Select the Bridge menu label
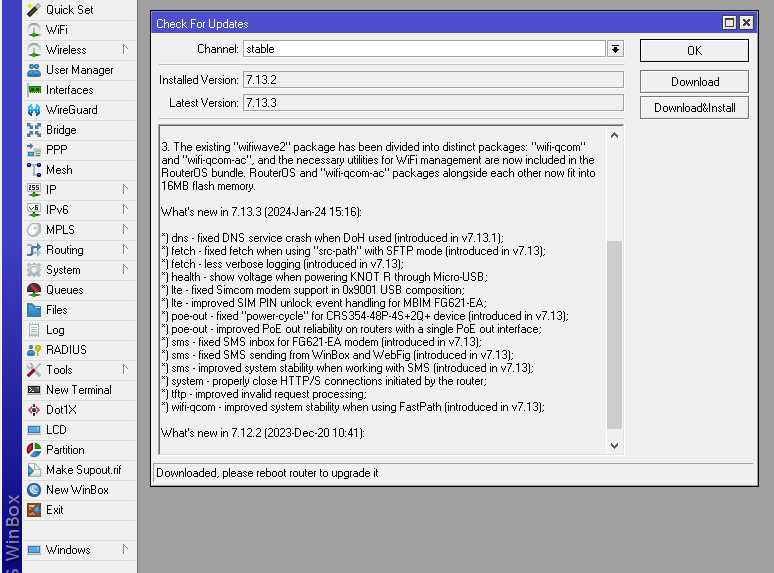 (x=61, y=130)
